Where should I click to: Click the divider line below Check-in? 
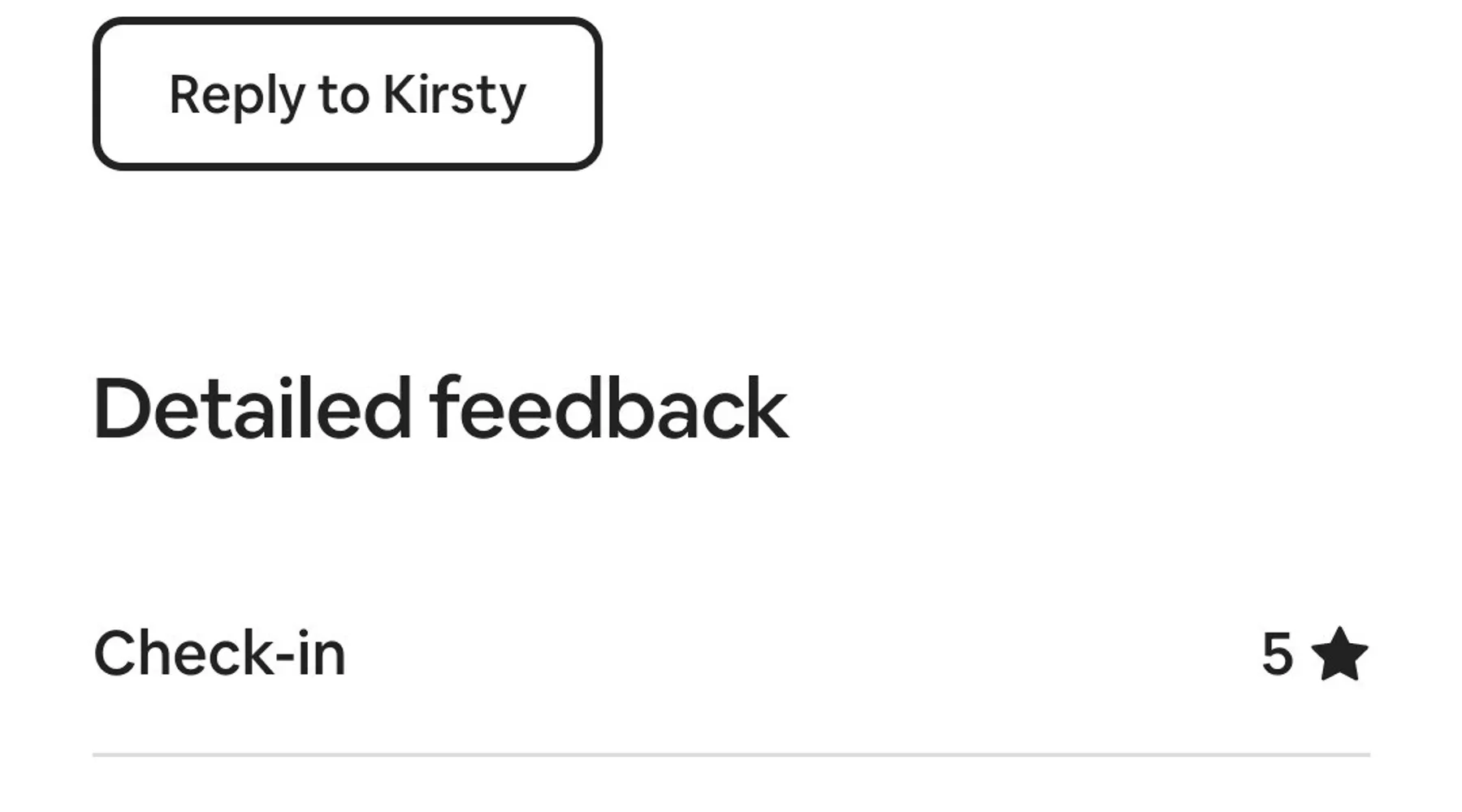731,754
